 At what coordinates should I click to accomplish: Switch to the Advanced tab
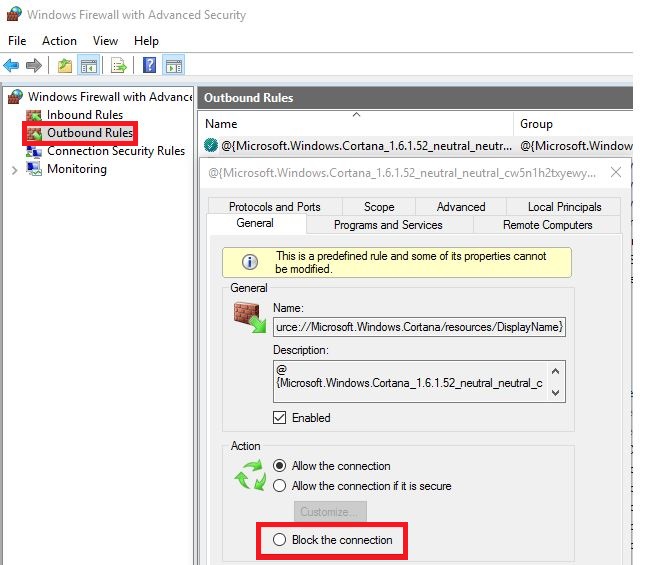click(461, 207)
